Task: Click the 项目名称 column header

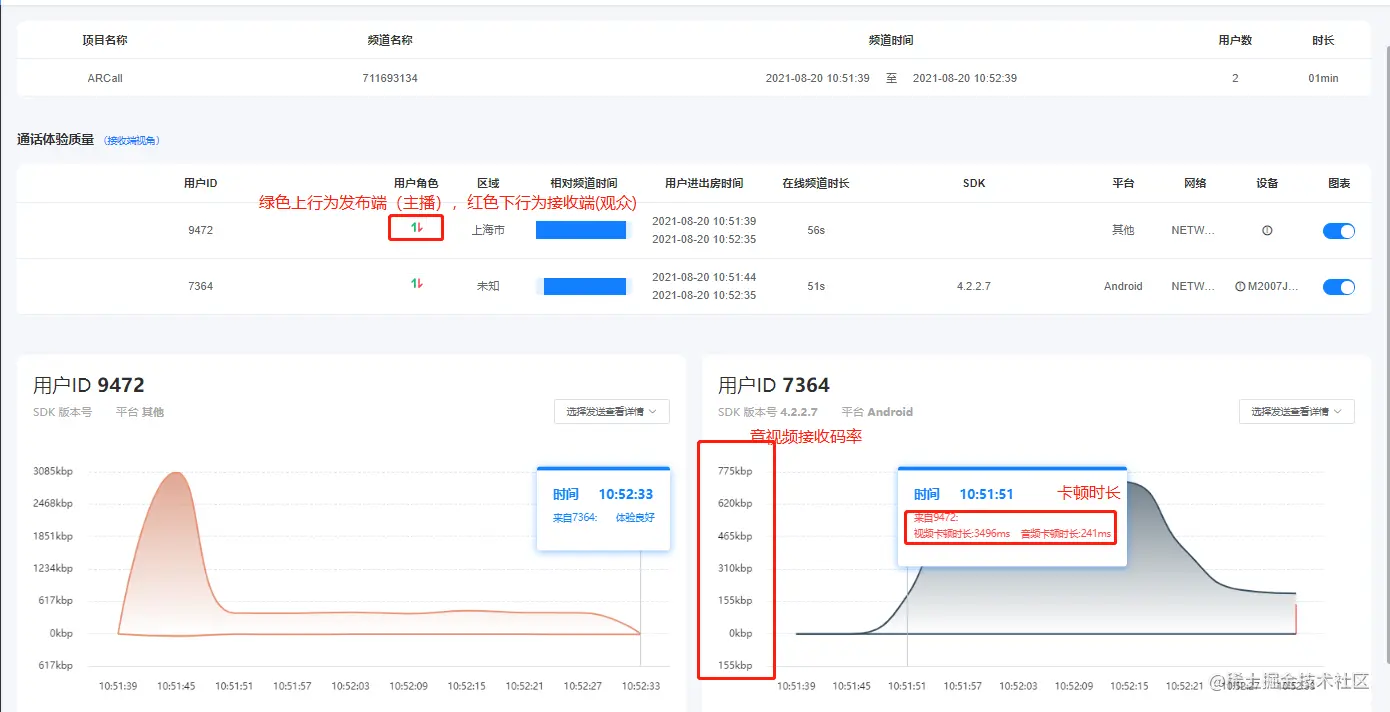Action: [105, 40]
